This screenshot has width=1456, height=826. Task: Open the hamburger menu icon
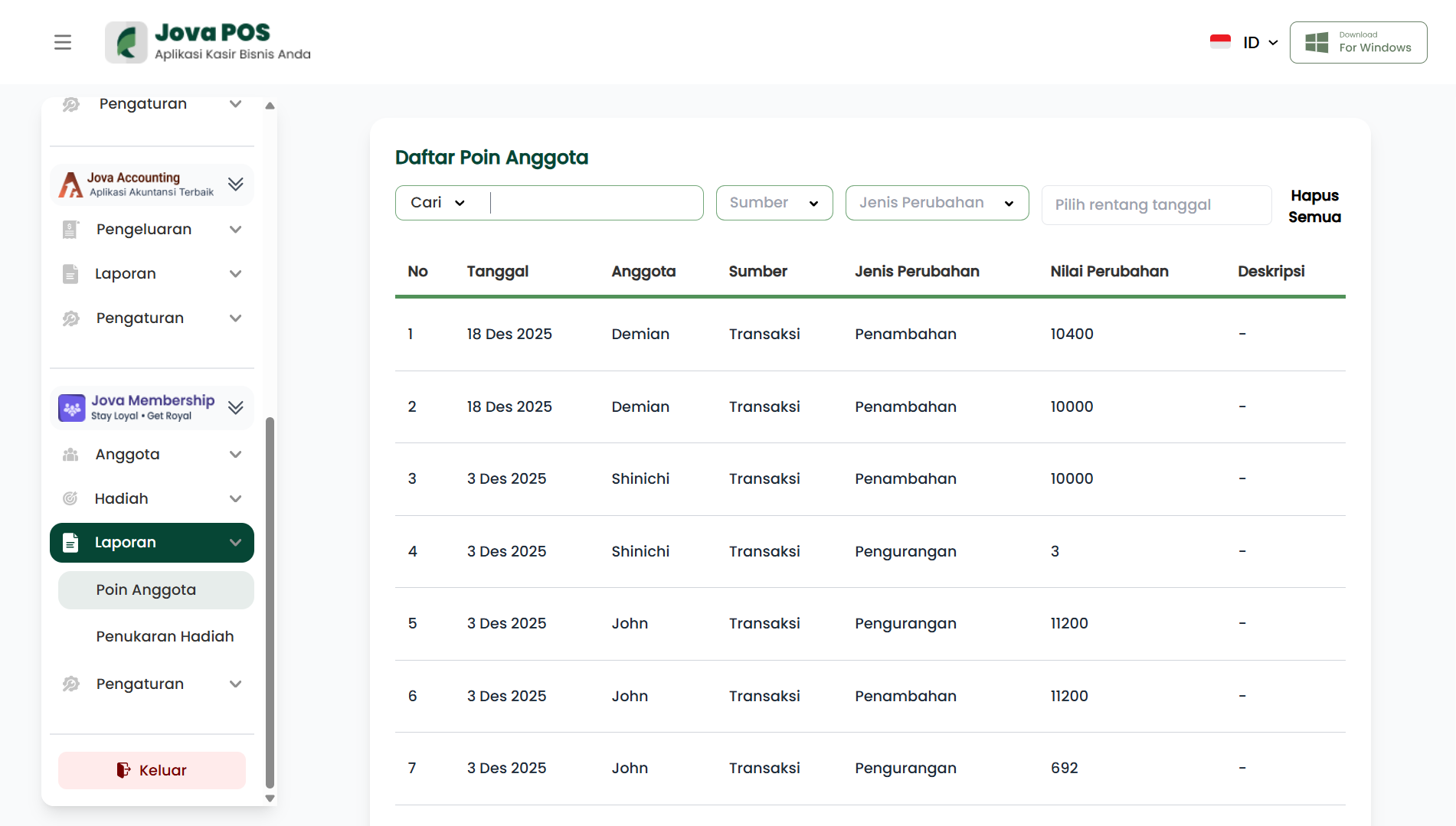[63, 42]
